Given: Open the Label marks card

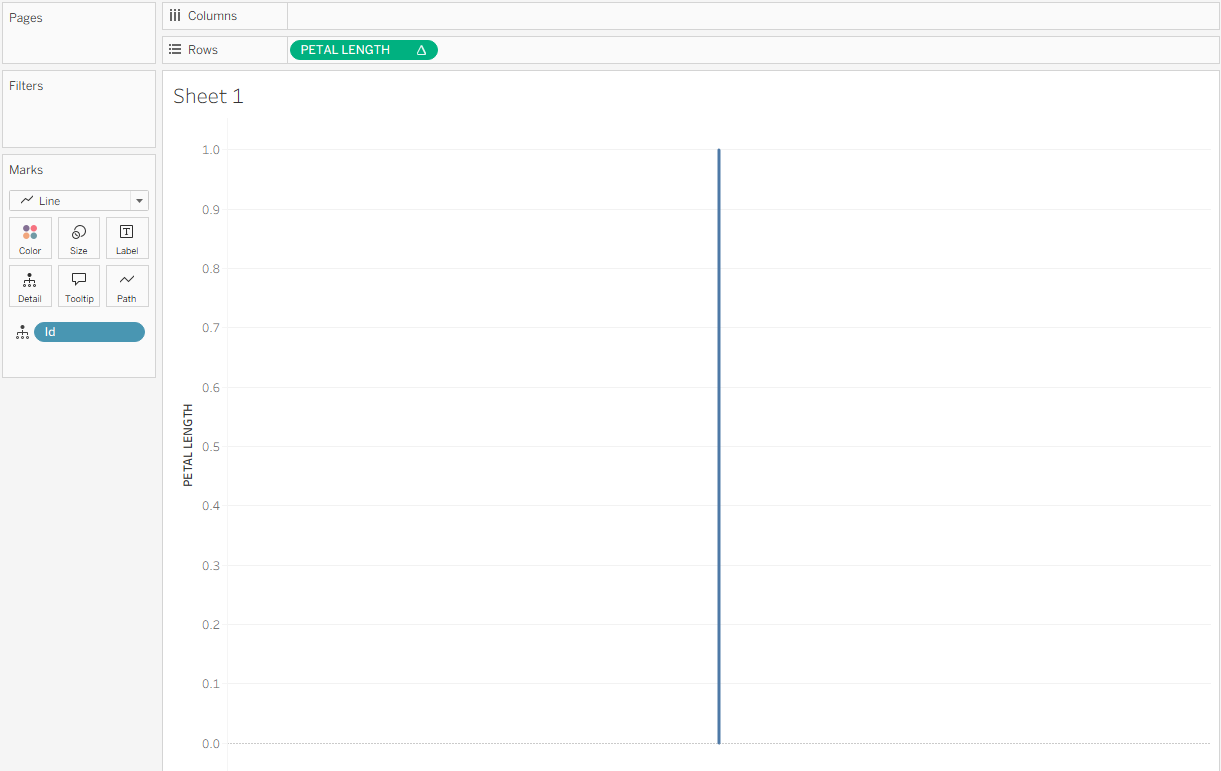Looking at the screenshot, I should (x=127, y=238).
